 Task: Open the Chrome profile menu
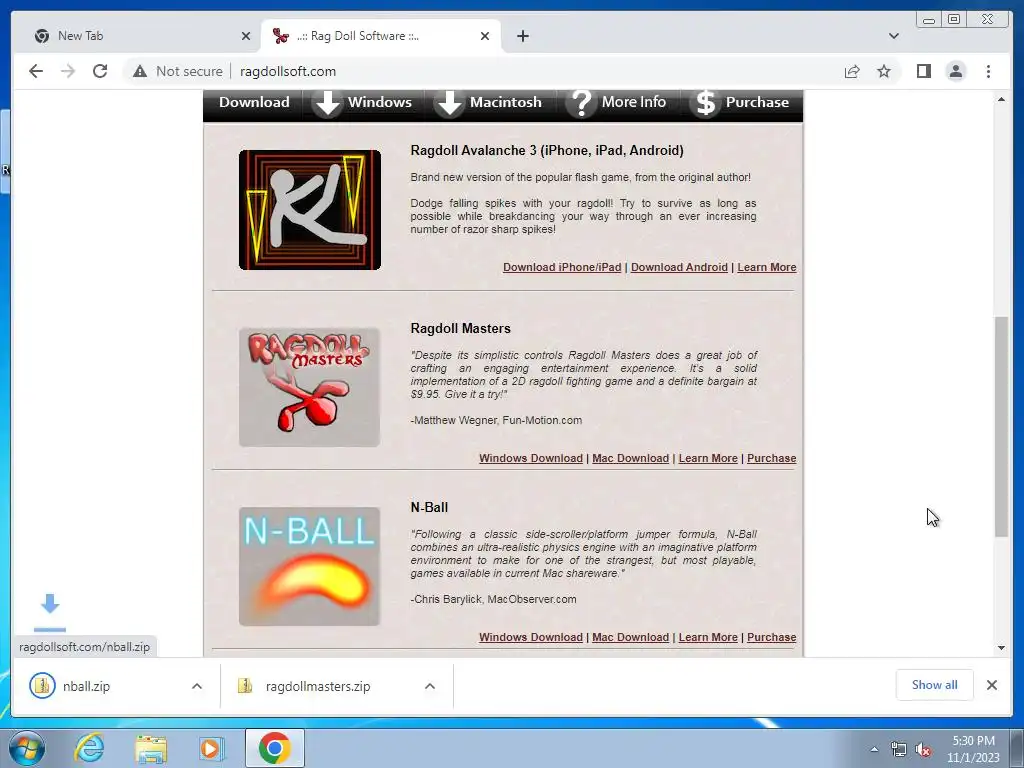point(955,71)
